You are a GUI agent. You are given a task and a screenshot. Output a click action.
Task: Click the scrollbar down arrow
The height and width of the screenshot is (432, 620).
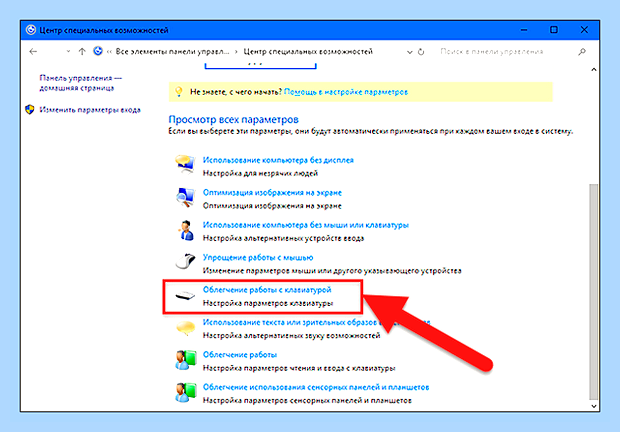click(x=594, y=406)
